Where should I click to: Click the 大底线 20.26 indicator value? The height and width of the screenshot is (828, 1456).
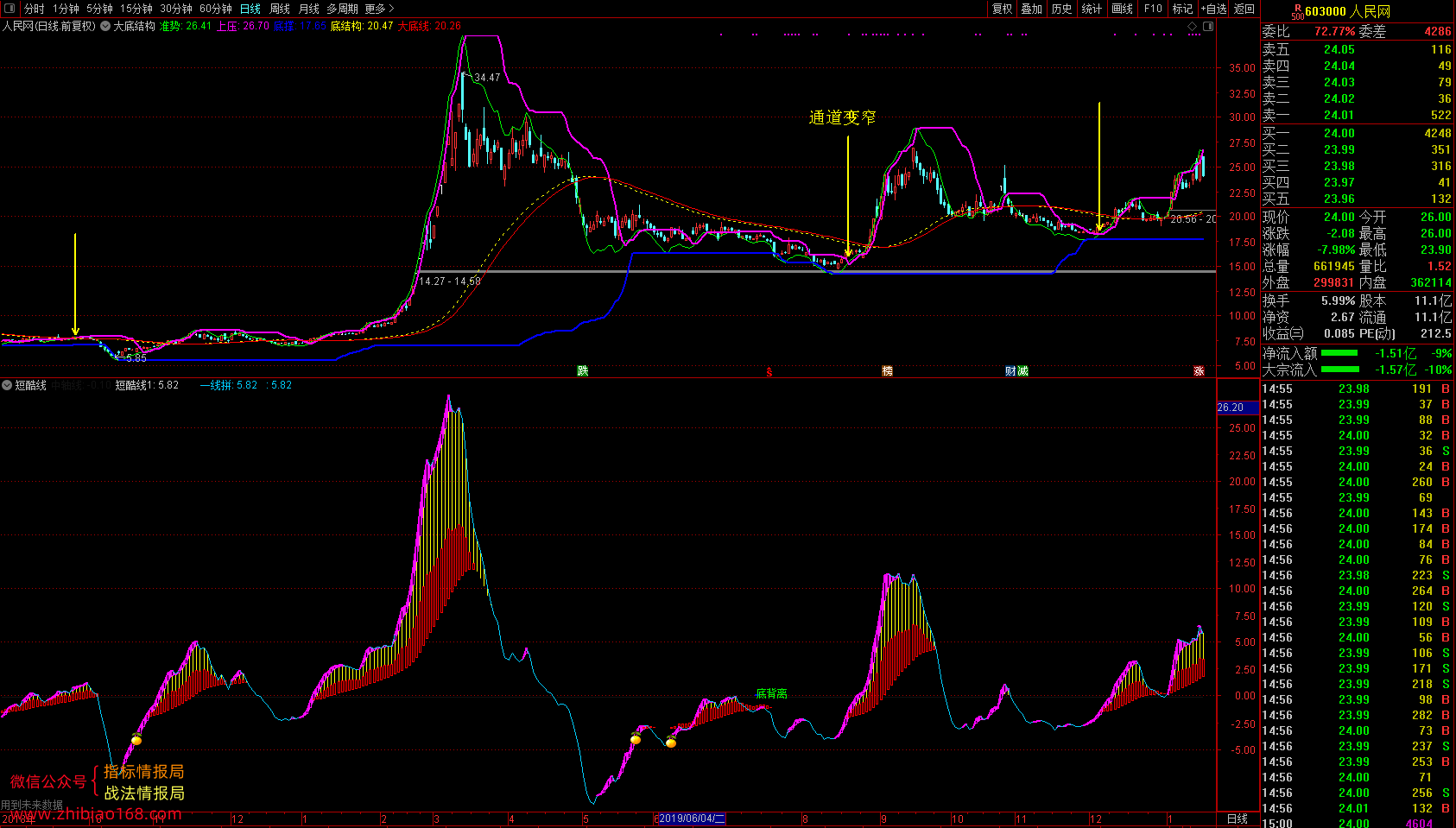[x=429, y=26]
